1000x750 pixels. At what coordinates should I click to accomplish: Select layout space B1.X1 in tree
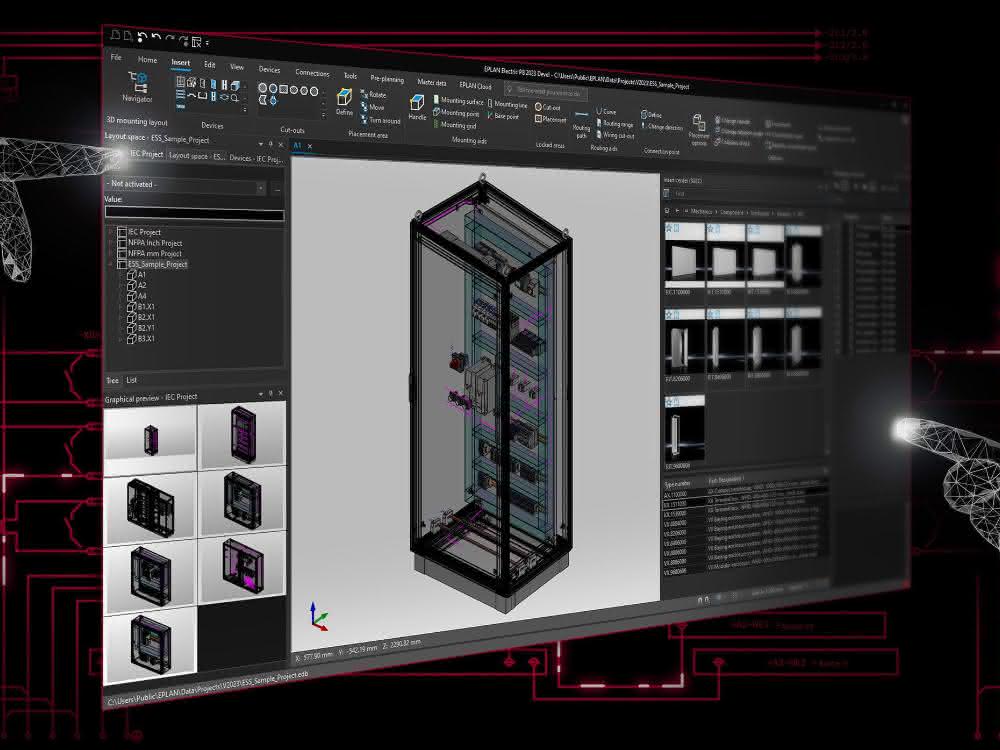click(x=141, y=307)
